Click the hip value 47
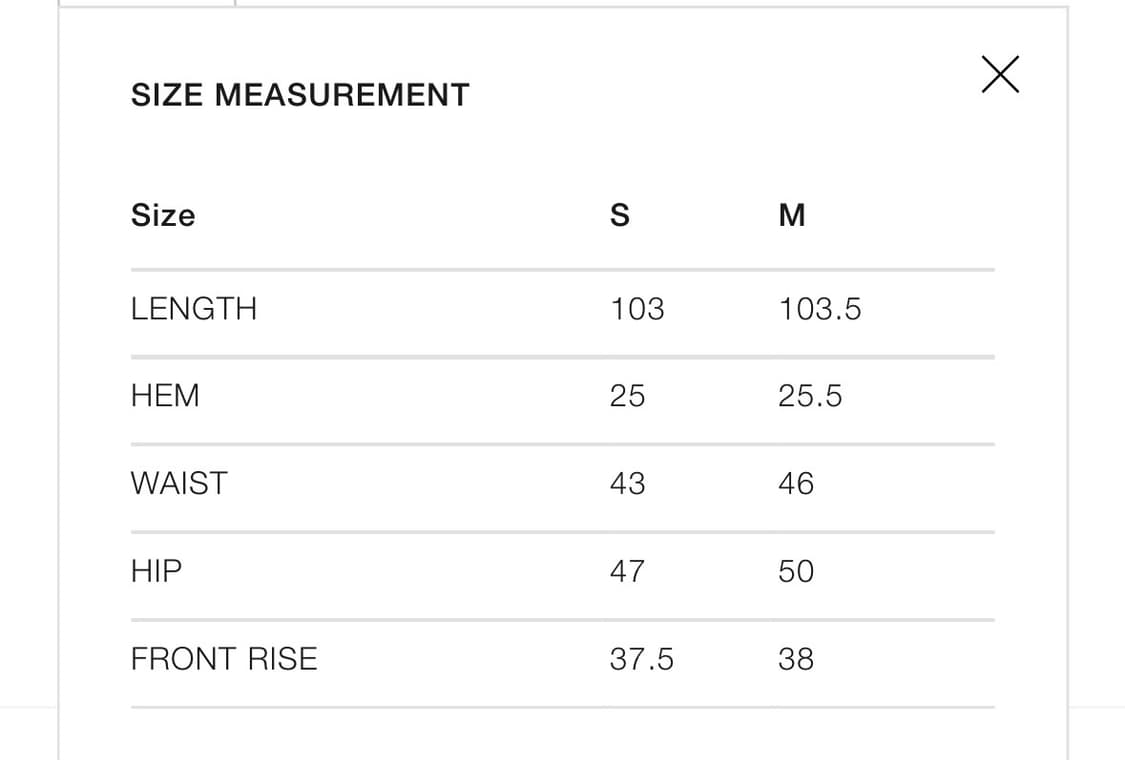The image size is (1125, 760). pyautogui.click(x=627, y=571)
